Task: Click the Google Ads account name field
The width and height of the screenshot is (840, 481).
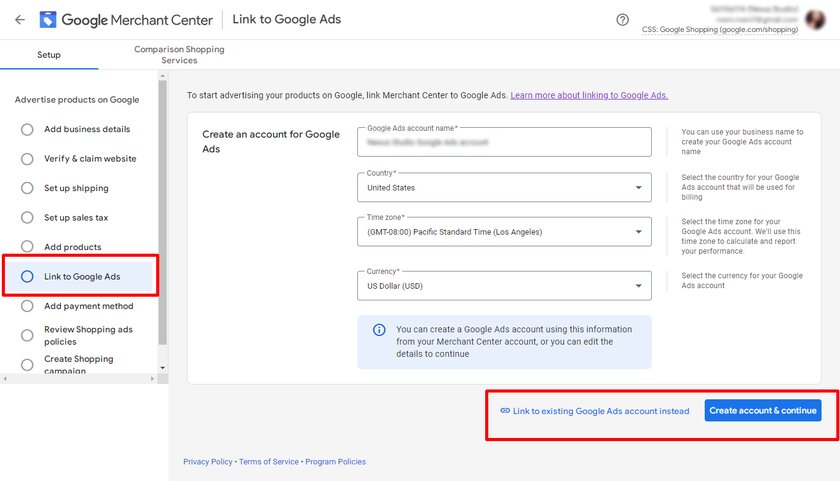Action: click(504, 142)
